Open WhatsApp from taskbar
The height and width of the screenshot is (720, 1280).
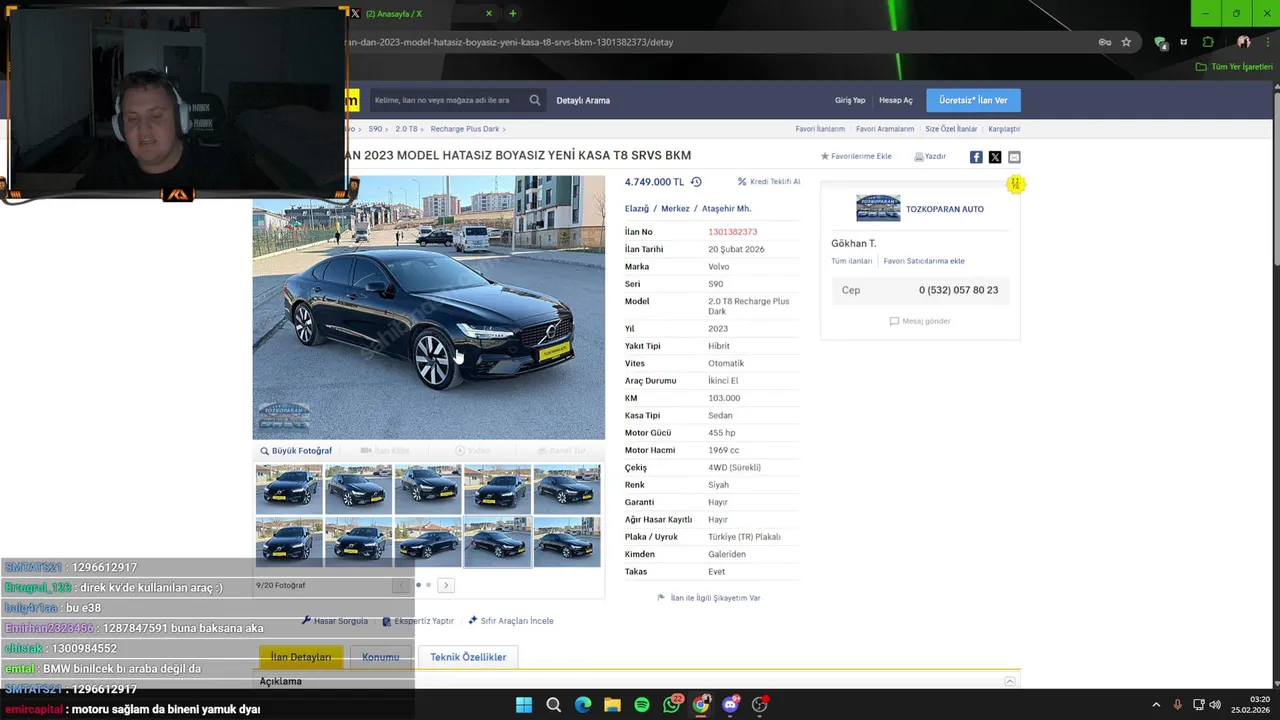coord(671,705)
